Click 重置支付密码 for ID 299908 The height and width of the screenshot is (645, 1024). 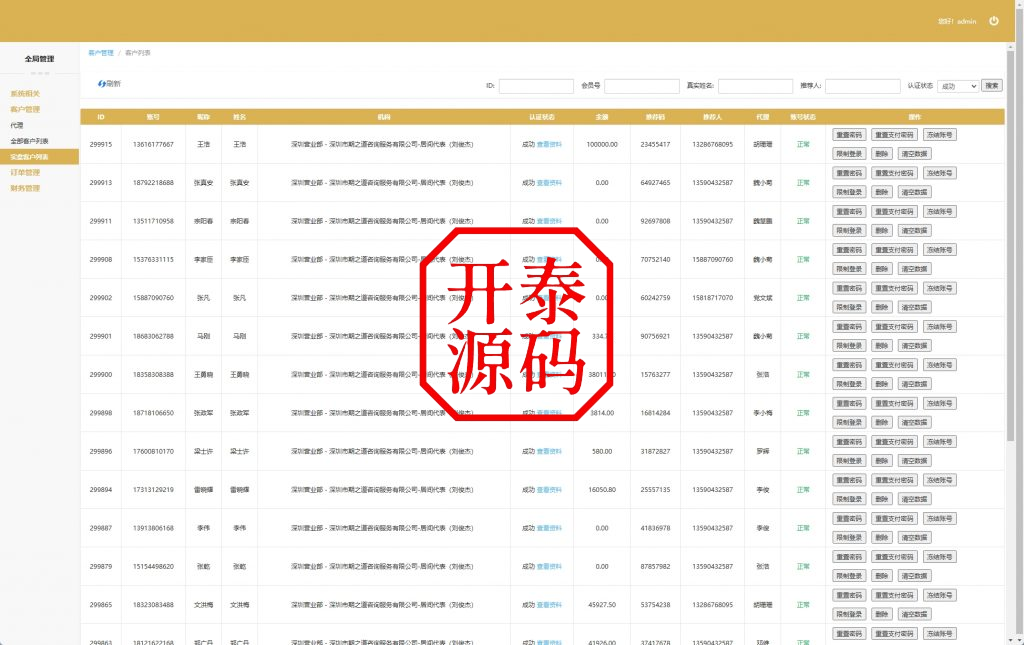click(x=894, y=250)
